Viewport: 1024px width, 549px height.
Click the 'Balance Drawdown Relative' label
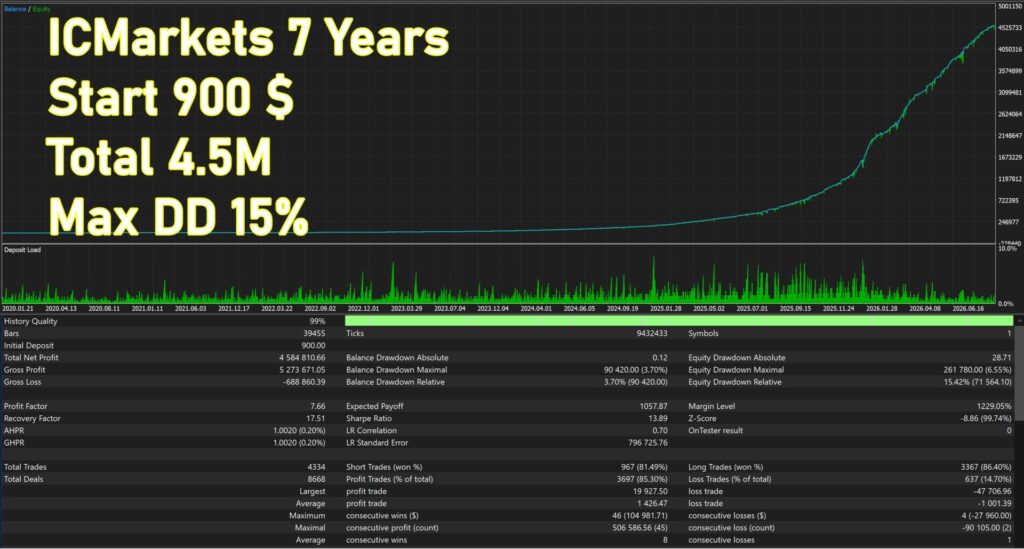[395, 382]
